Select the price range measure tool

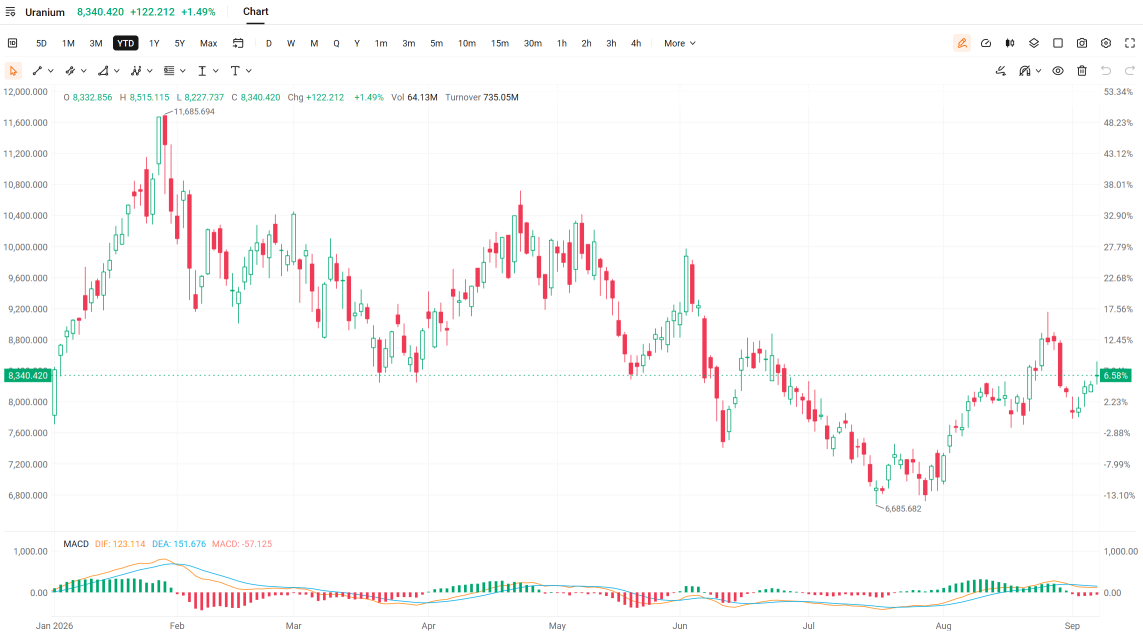[x=202, y=71]
